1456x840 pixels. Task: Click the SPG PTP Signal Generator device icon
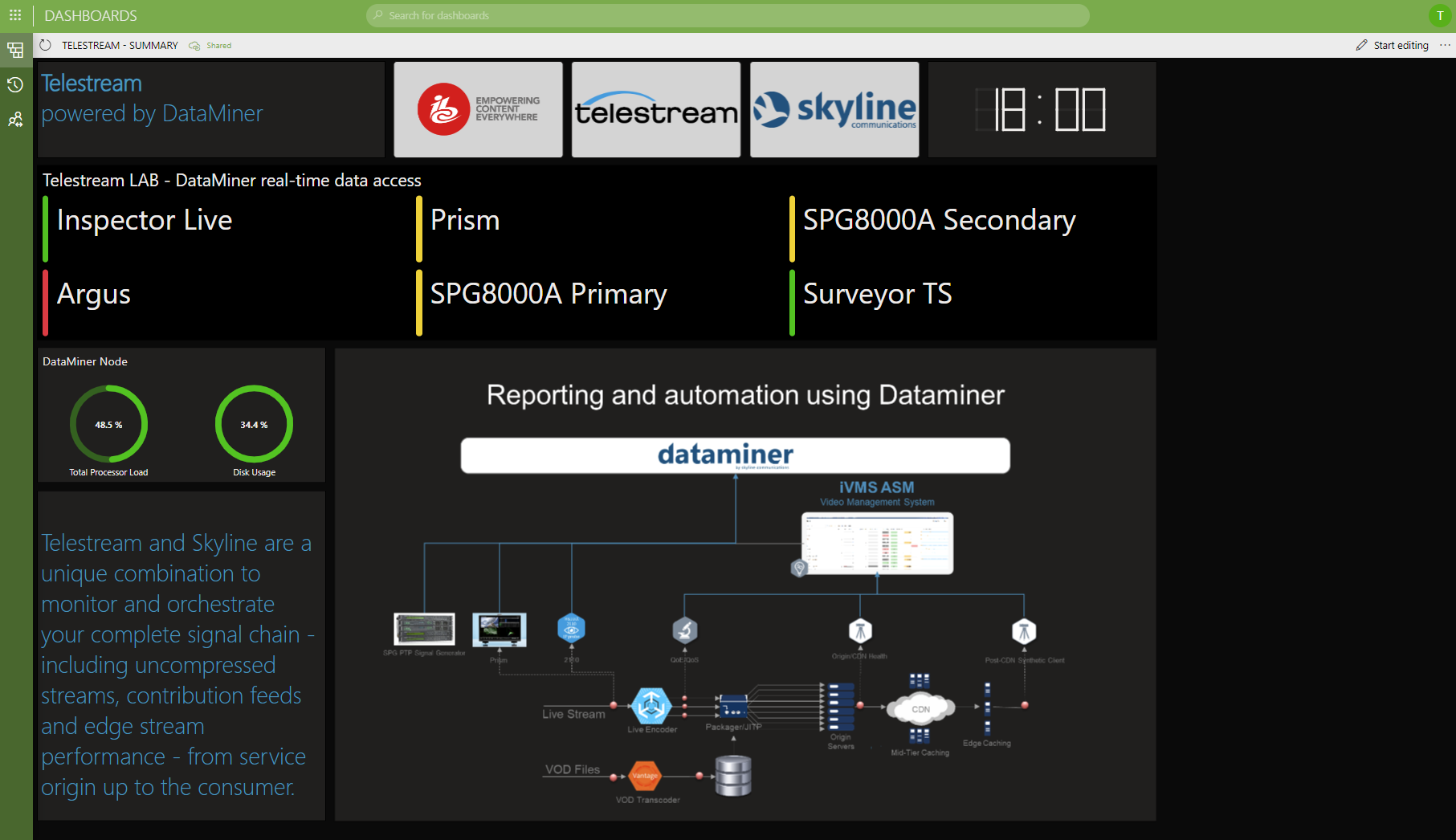coord(424,629)
